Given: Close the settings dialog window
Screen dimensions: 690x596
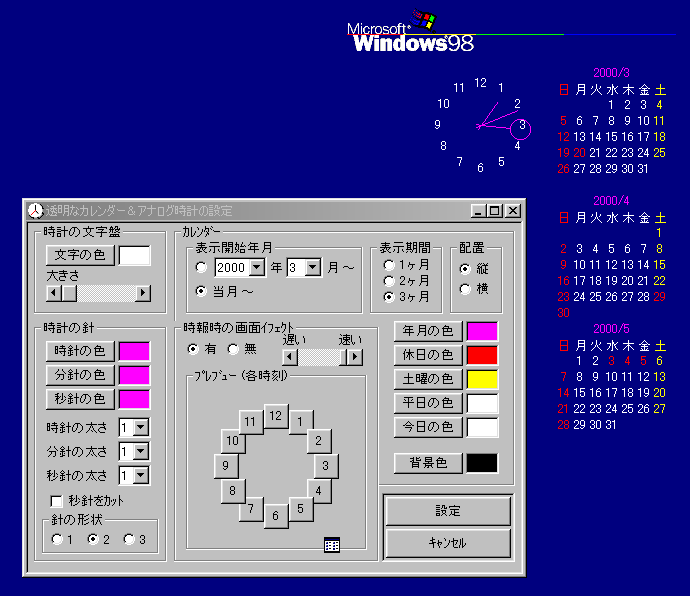Looking at the screenshot, I should pyautogui.click(x=513, y=211).
